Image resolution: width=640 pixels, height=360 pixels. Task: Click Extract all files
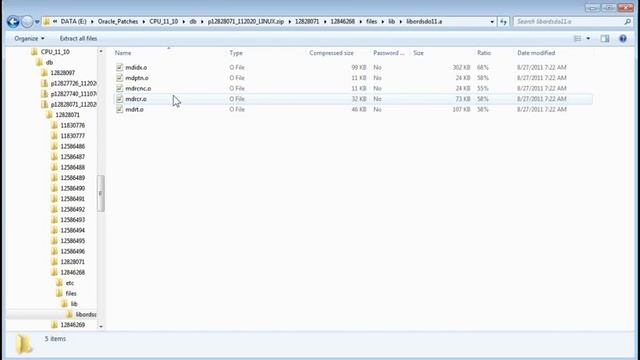[x=78, y=38]
